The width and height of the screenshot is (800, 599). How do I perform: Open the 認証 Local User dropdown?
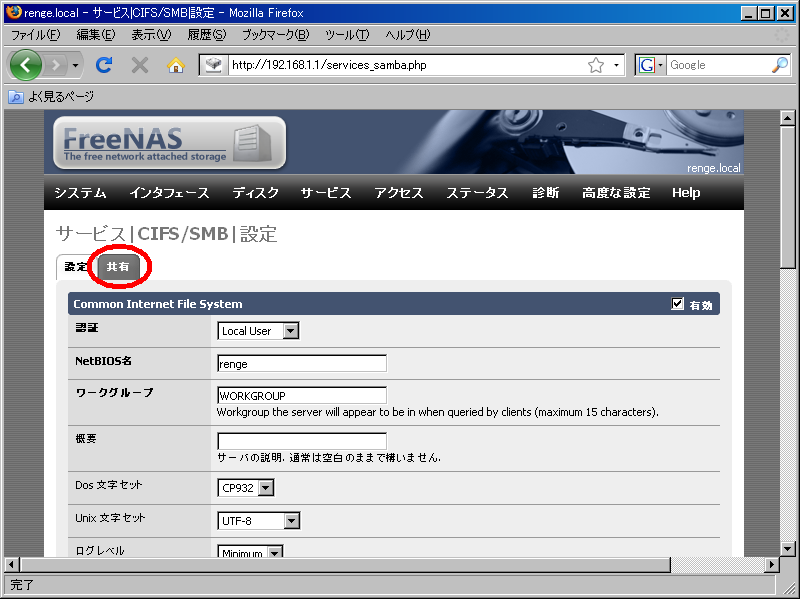click(258, 331)
